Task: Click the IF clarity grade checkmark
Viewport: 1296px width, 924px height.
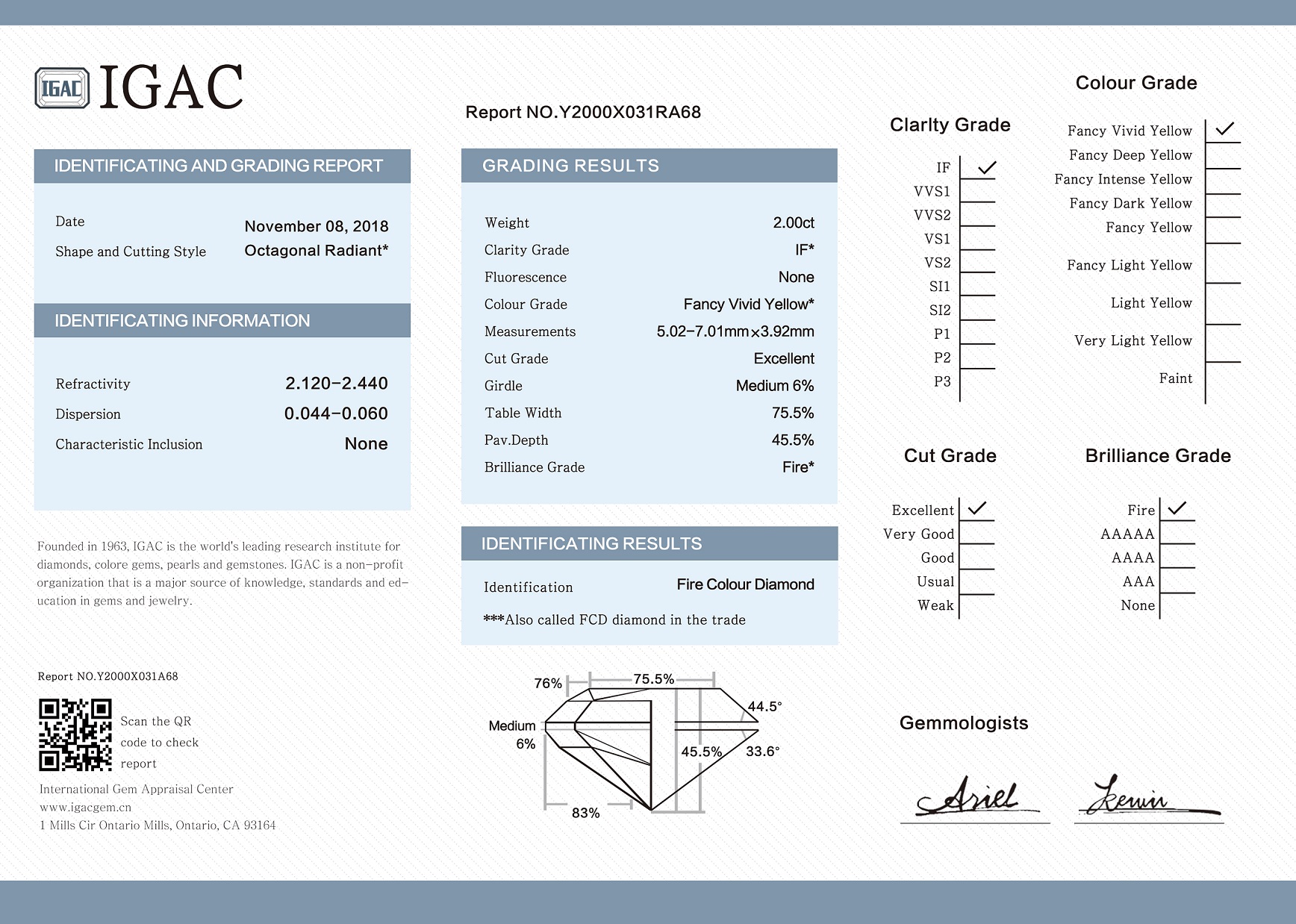Action: (986, 168)
